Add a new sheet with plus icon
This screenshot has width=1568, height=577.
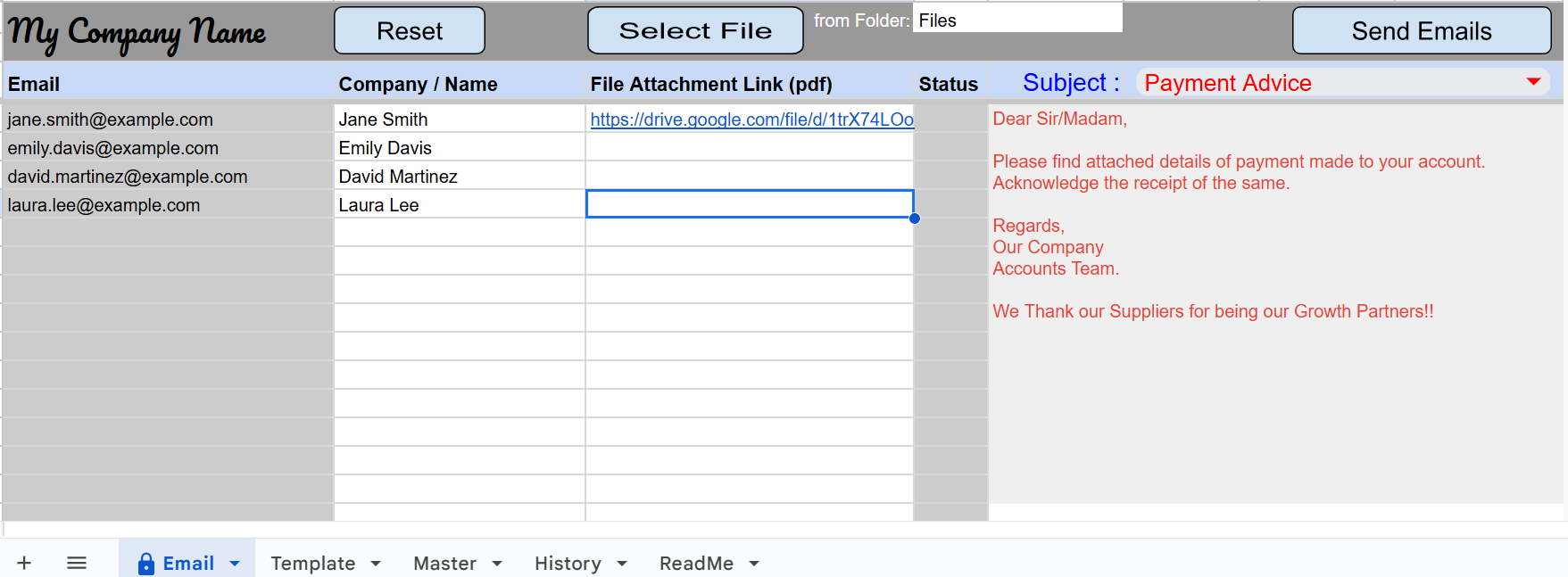click(24, 563)
